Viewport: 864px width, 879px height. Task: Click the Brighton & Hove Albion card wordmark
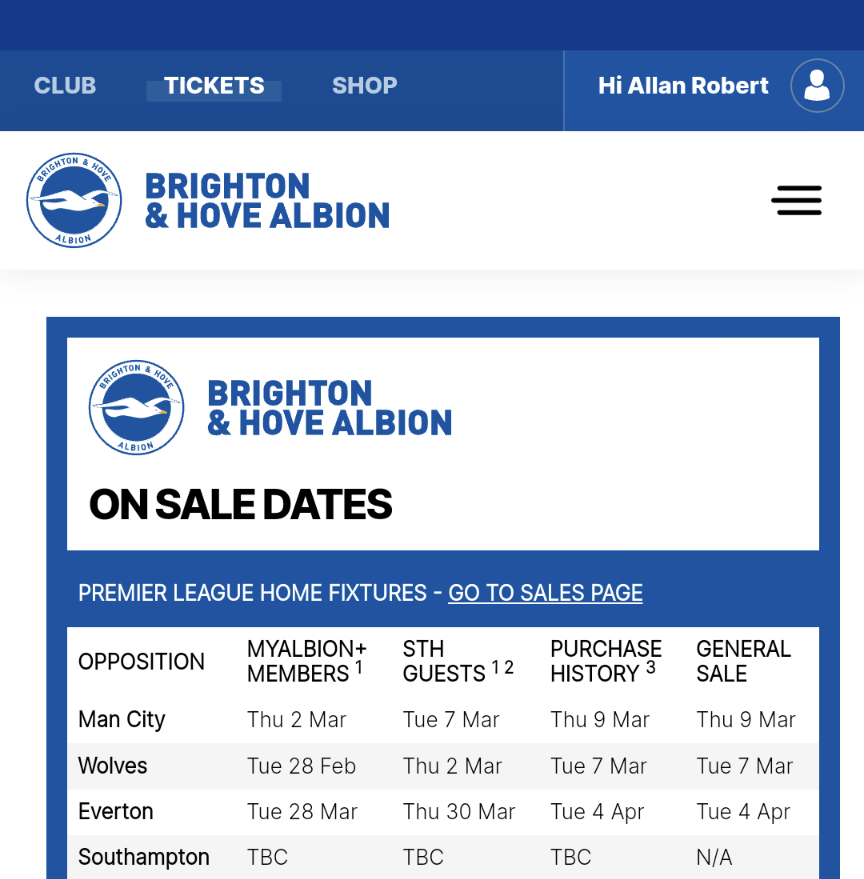pyautogui.click(x=329, y=408)
